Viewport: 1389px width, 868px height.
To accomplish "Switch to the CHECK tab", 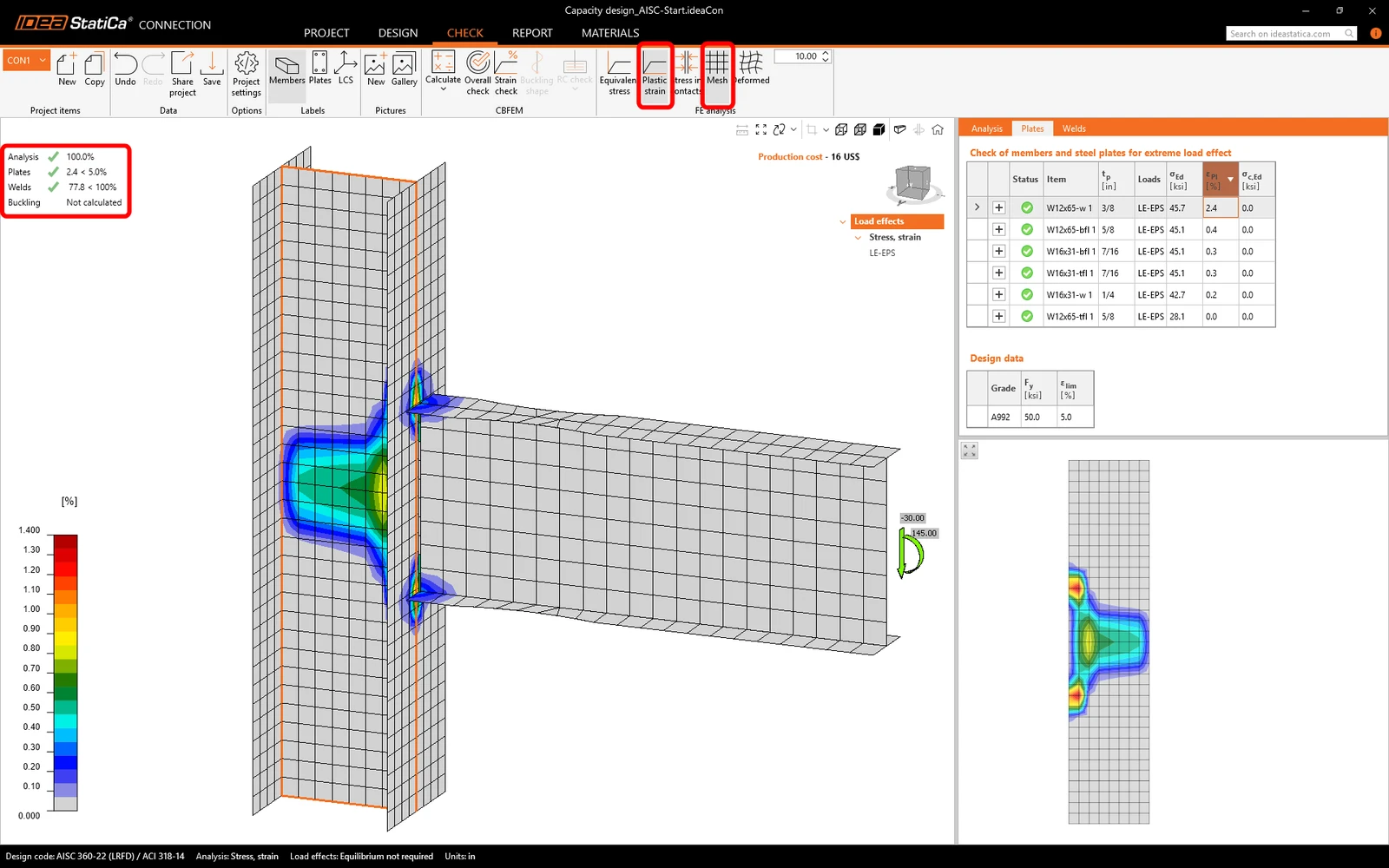I will point(464,33).
